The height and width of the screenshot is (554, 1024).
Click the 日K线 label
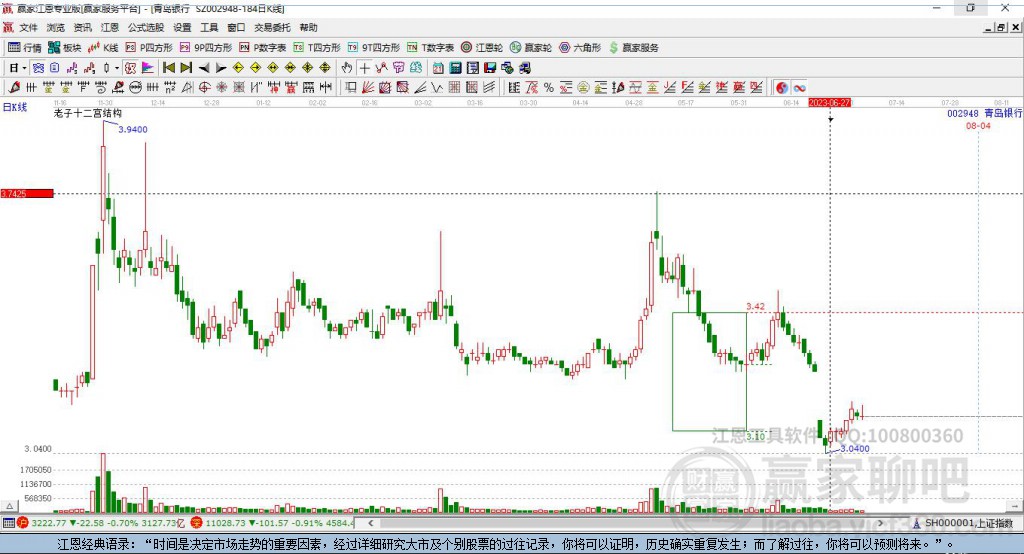(15, 107)
